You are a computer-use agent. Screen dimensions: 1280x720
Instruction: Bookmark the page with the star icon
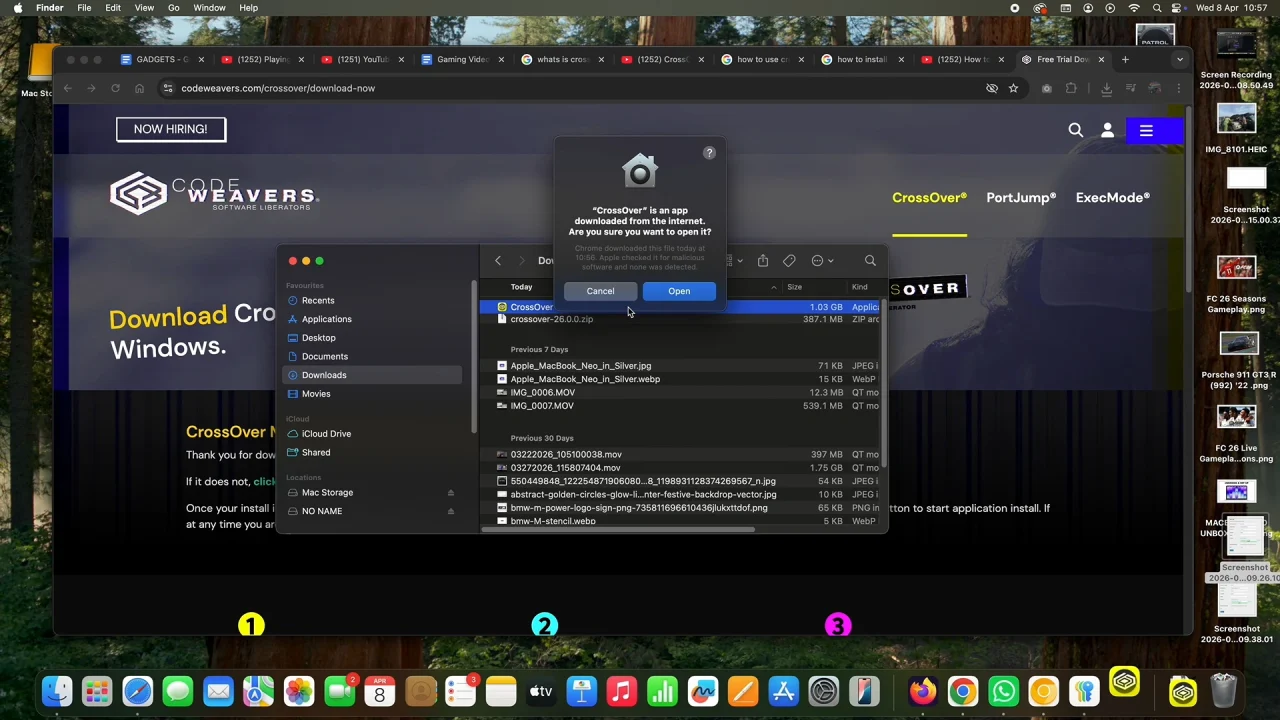[1013, 88]
